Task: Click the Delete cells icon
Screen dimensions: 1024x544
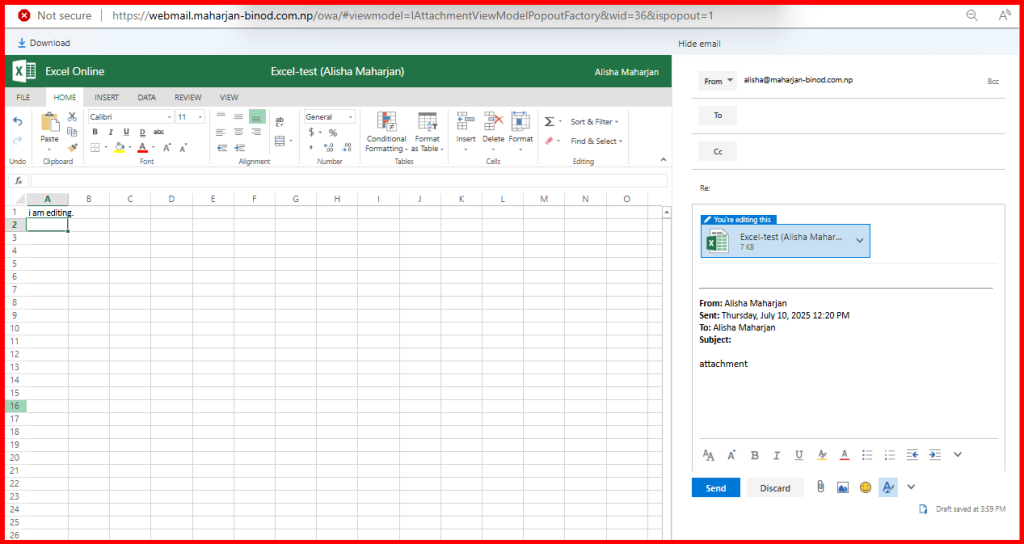Action: pos(493,122)
